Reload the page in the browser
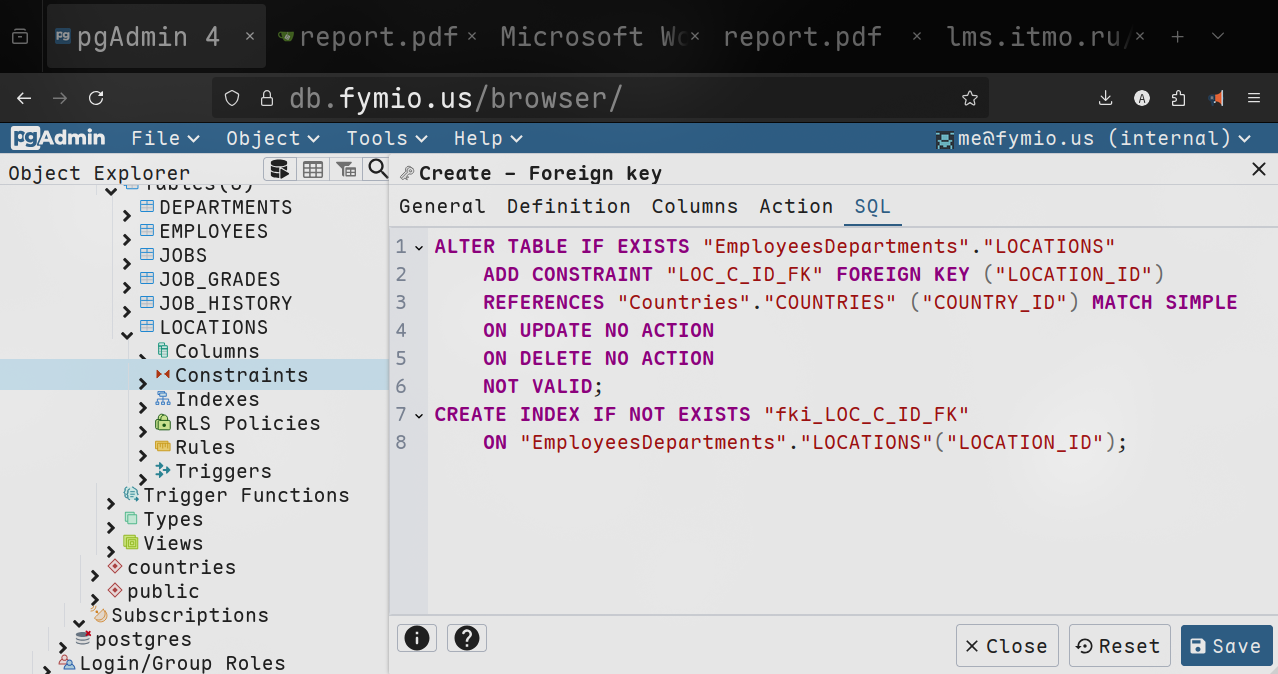Screen dimensions: 1278x674 [96, 98]
